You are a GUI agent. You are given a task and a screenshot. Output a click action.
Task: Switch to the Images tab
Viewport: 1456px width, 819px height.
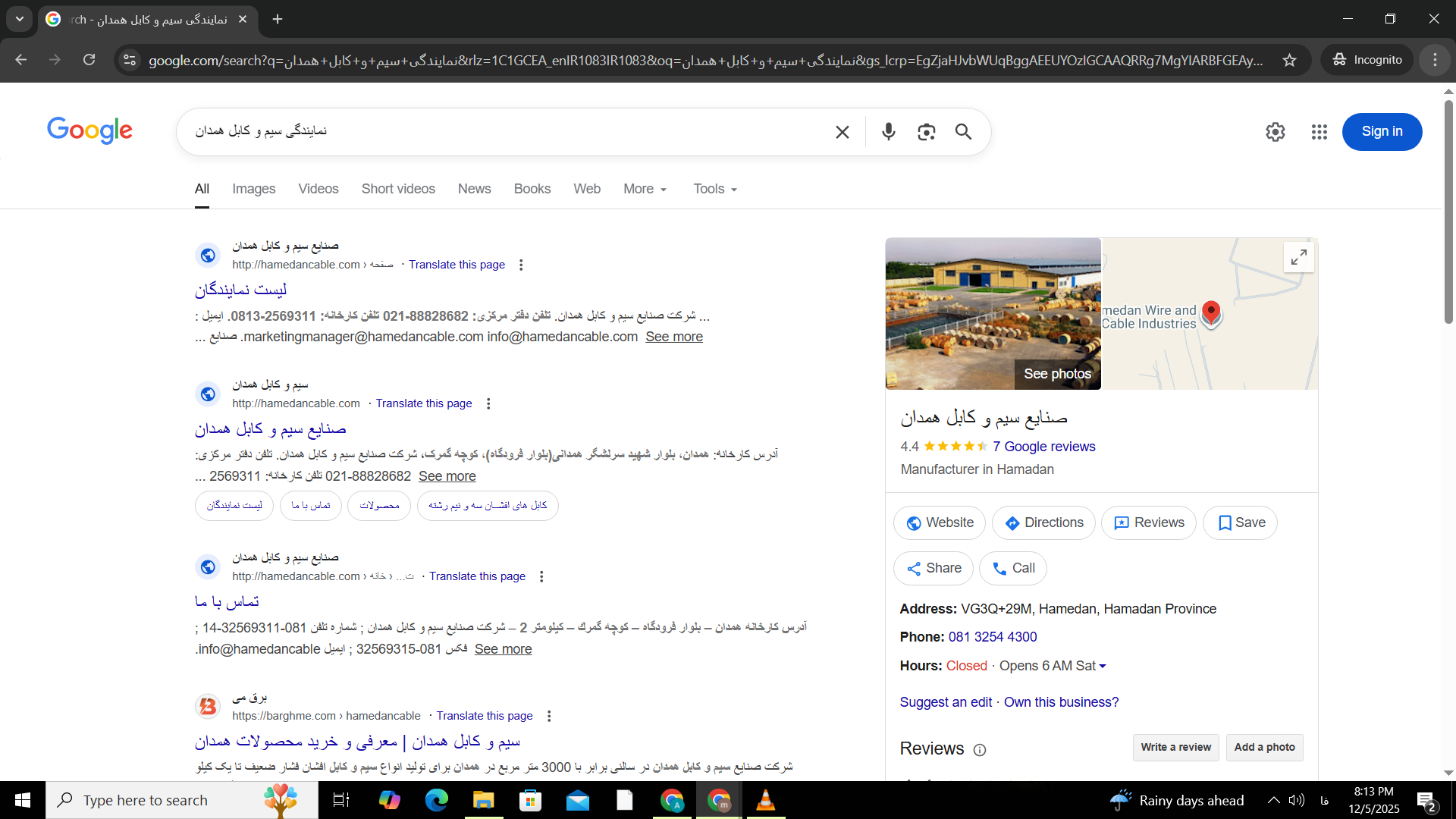click(253, 189)
